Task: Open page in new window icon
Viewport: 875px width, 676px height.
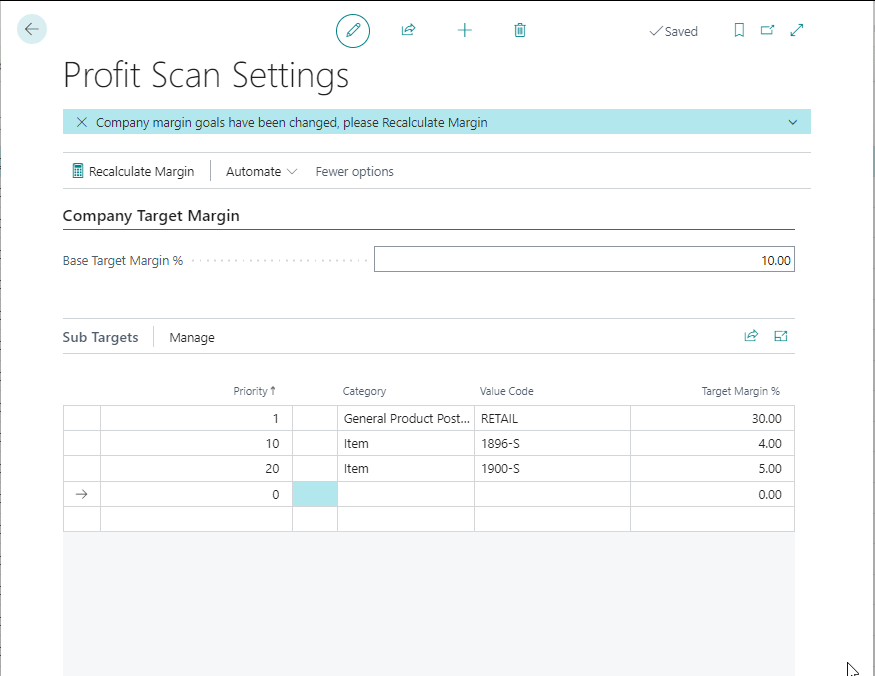Action: click(x=767, y=31)
